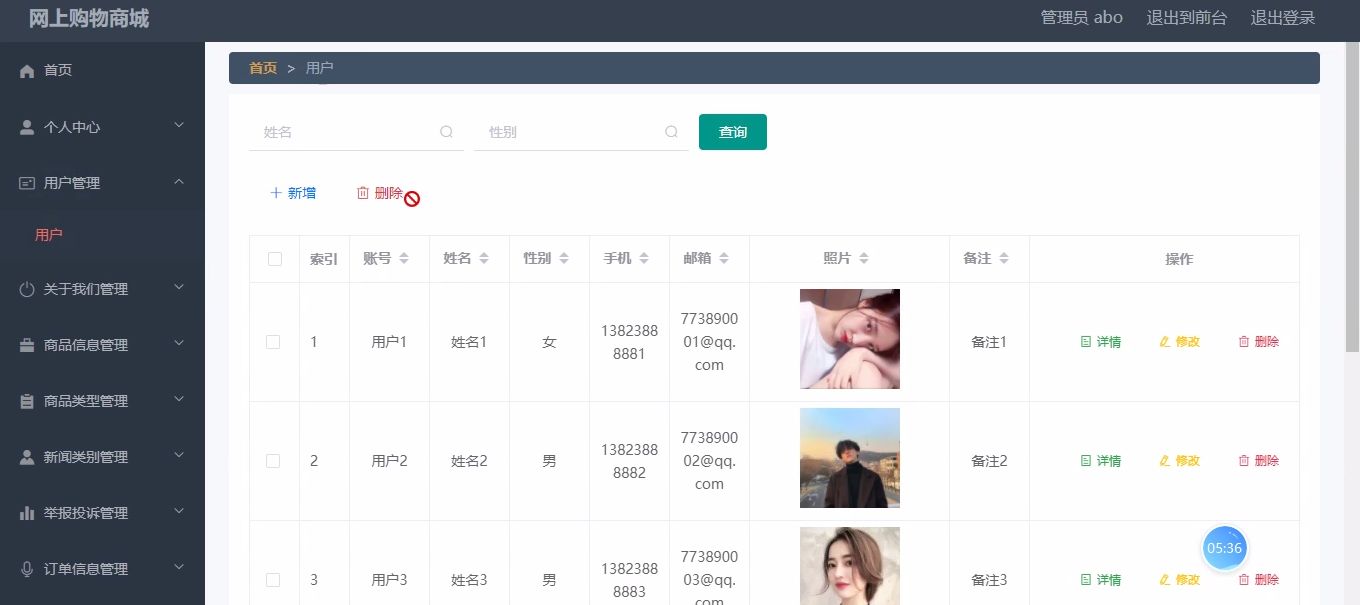
Task: Sort table by 手机 column arrows
Action: pos(644,259)
